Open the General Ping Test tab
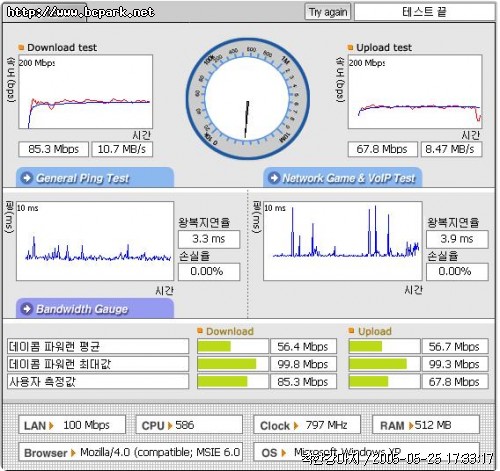Screen dimensions: 500x471 [95, 178]
